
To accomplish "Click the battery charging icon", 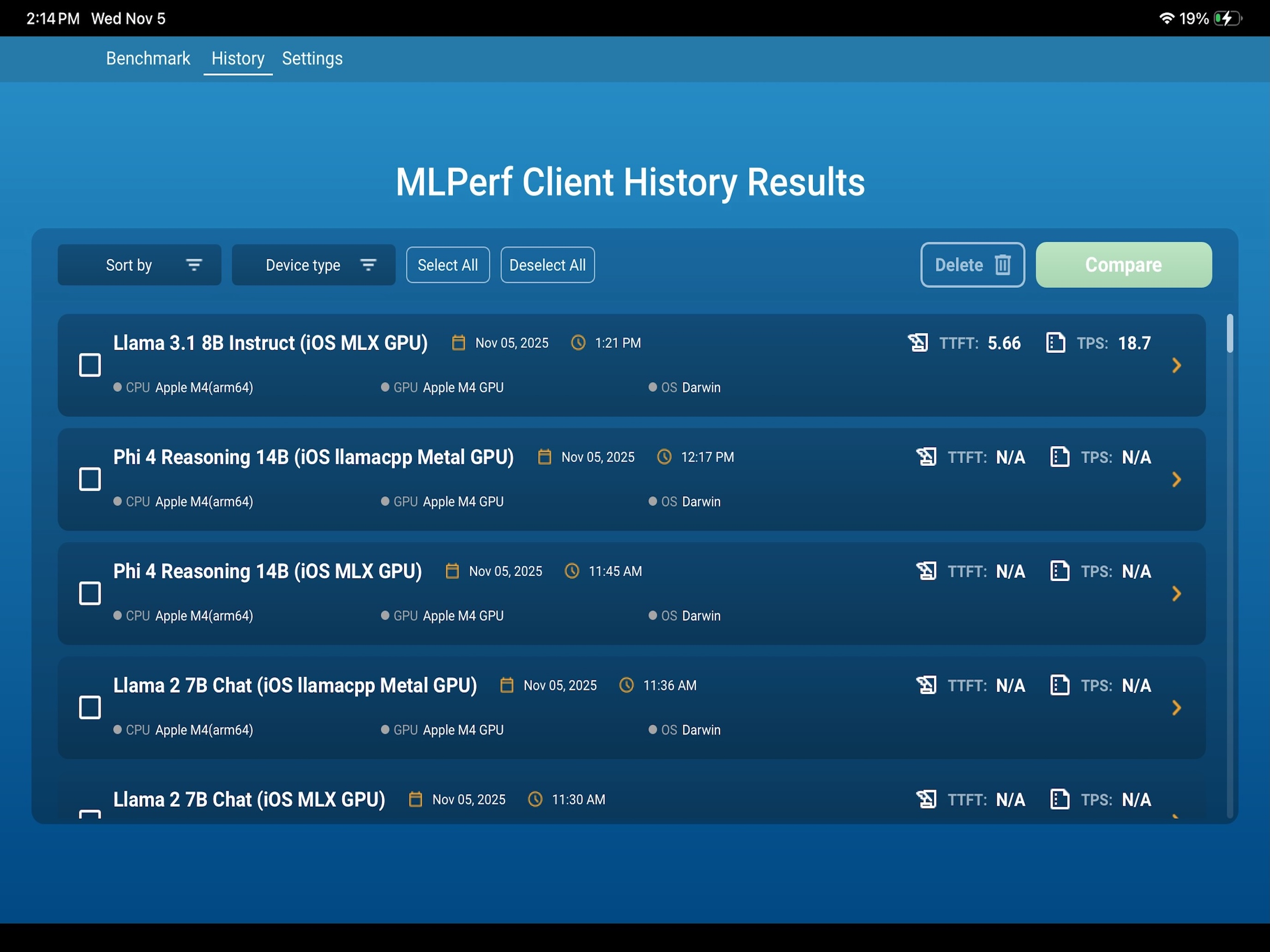I will [x=1228, y=18].
